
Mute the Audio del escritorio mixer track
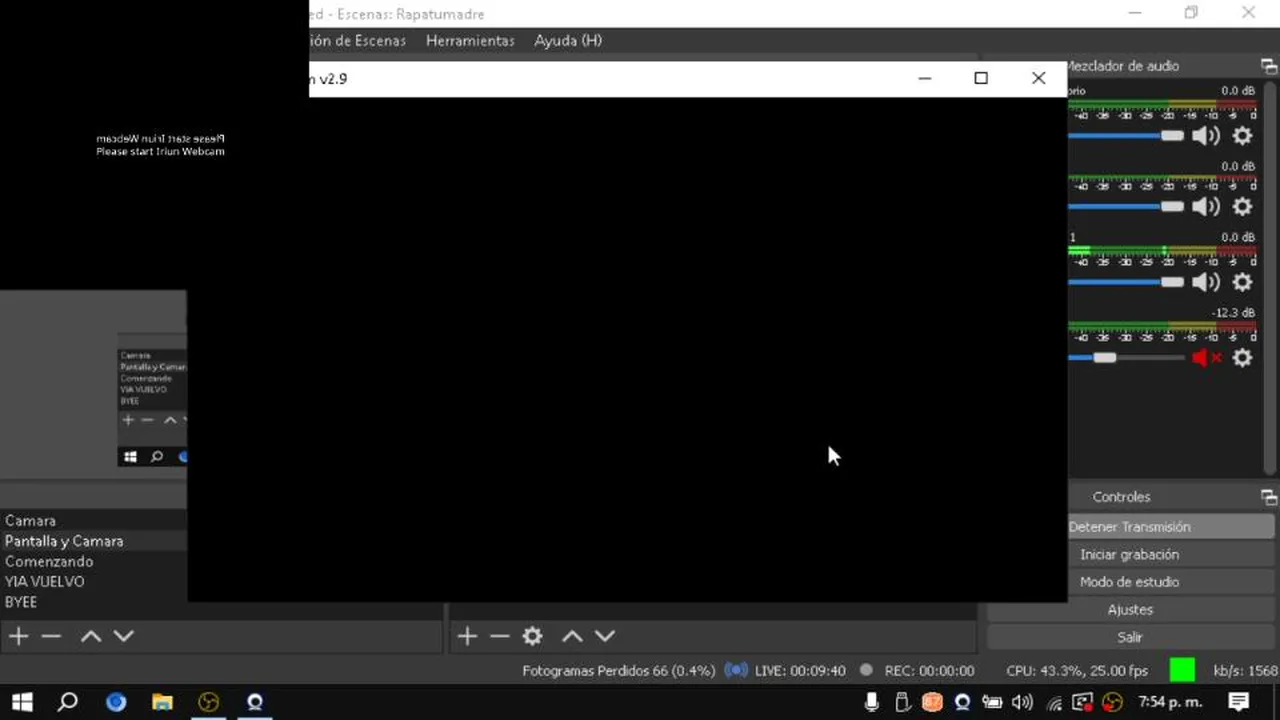coord(1206,136)
